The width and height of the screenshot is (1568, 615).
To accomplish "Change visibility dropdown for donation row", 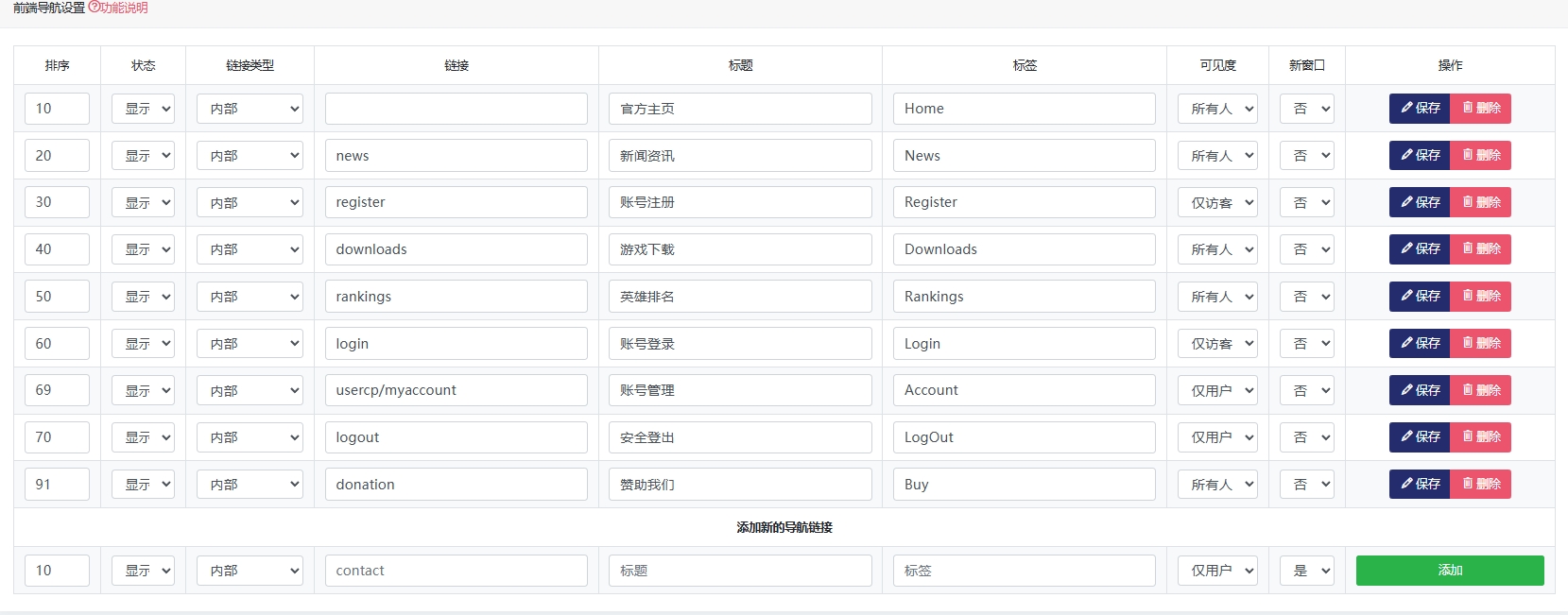I will click(1217, 485).
